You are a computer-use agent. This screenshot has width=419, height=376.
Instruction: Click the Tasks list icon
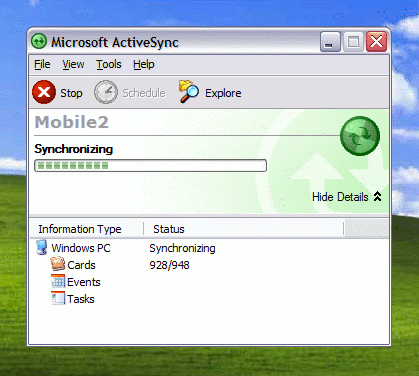58,298
